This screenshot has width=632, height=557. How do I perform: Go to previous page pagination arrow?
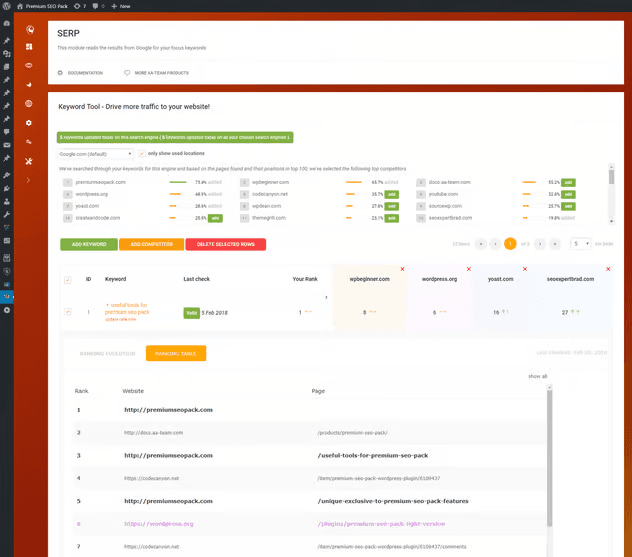(x=495, y=244)
